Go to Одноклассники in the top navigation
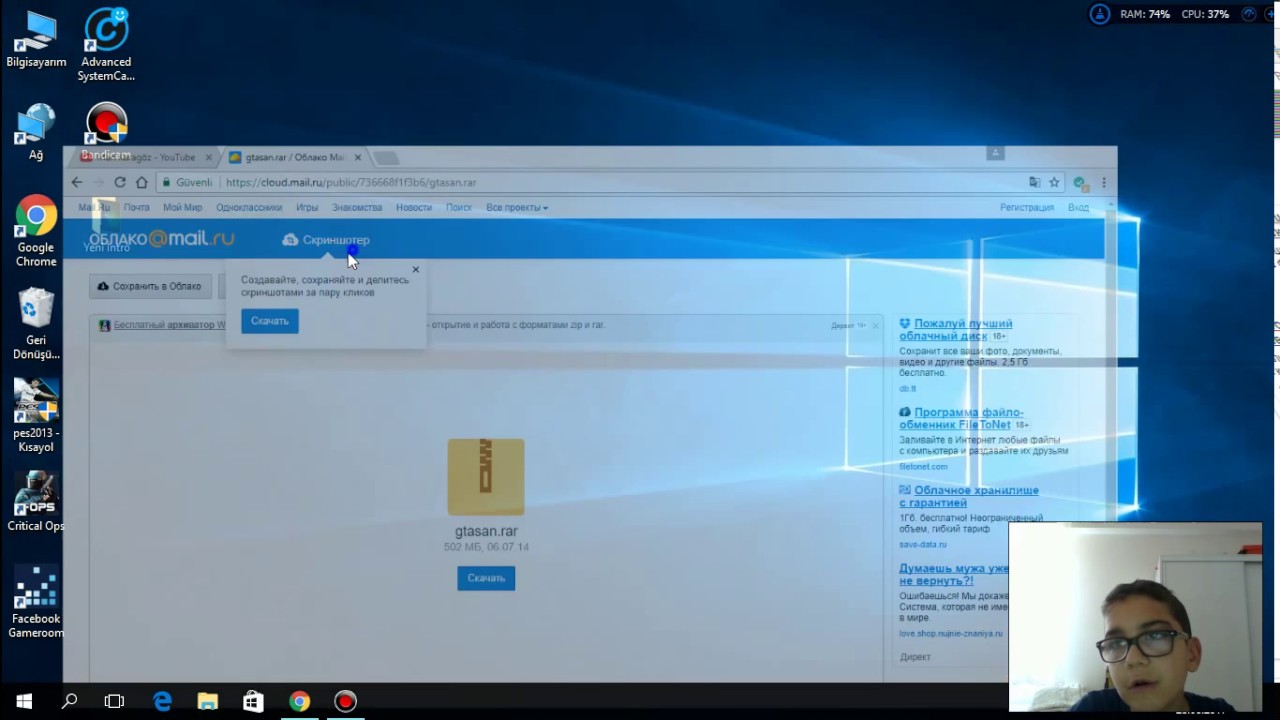 click(249, 207)
